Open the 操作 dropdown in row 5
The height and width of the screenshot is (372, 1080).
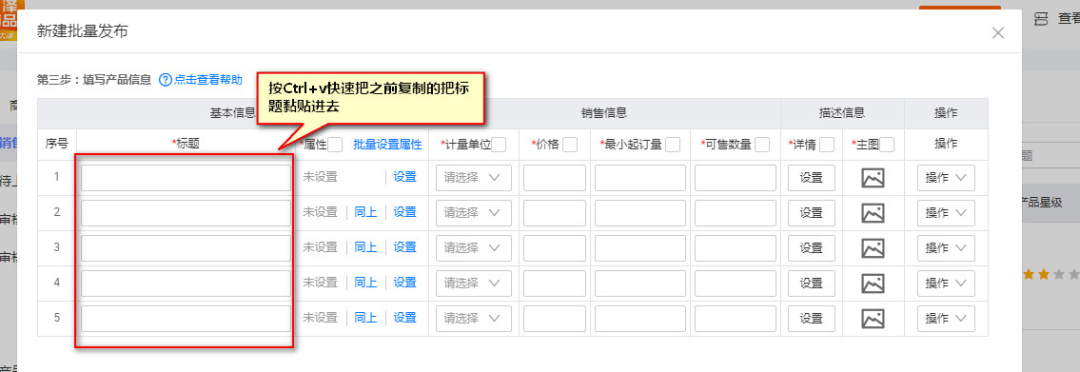(946, 318)
